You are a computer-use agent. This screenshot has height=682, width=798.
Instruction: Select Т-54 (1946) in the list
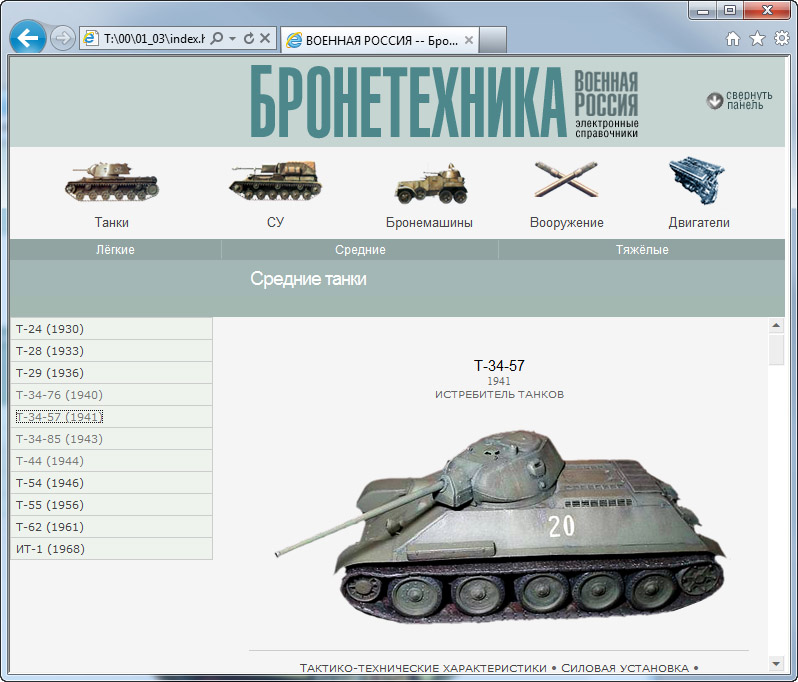pos(111,482)
